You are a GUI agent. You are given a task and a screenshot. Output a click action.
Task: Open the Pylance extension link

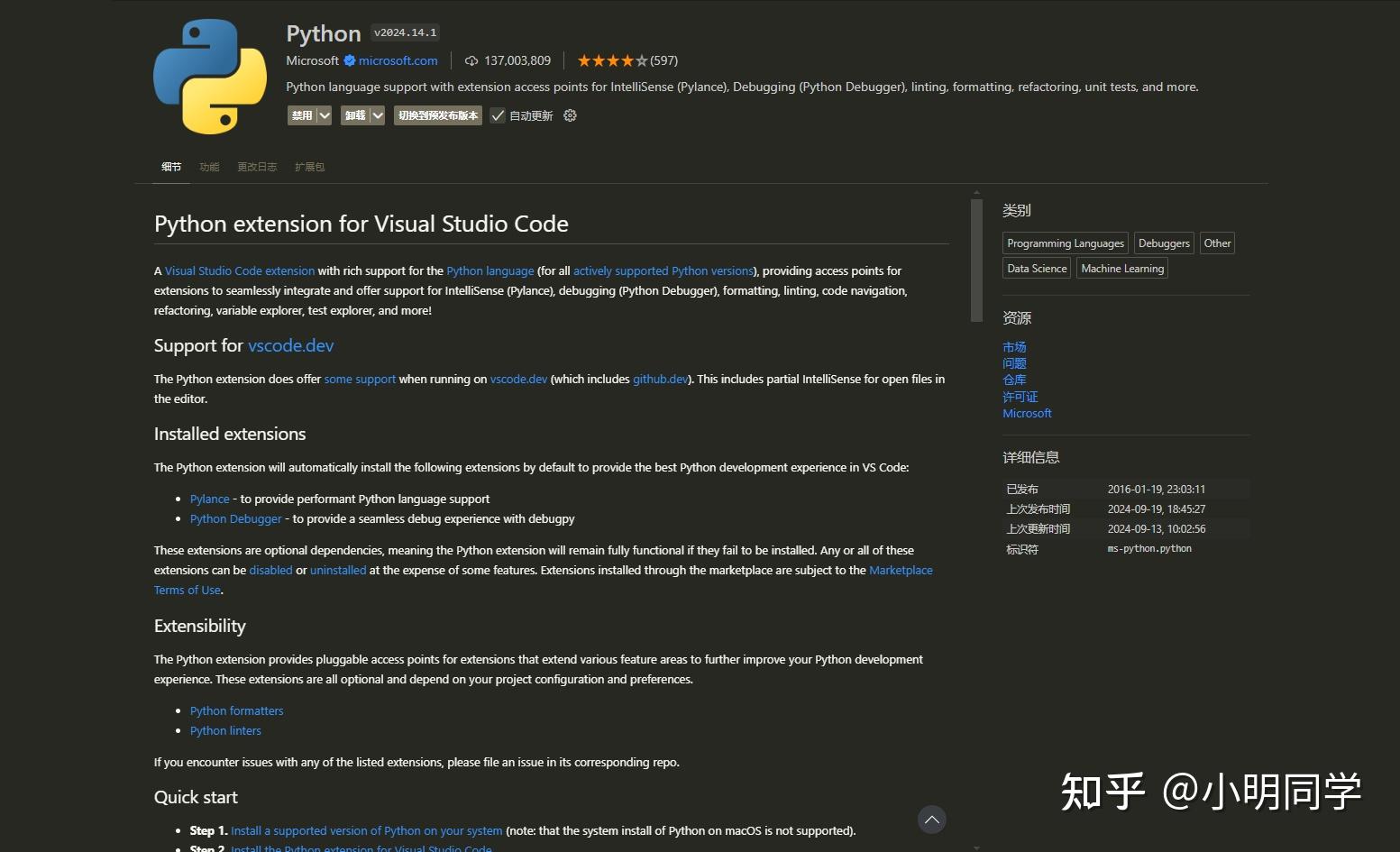(x=209, y=499)
